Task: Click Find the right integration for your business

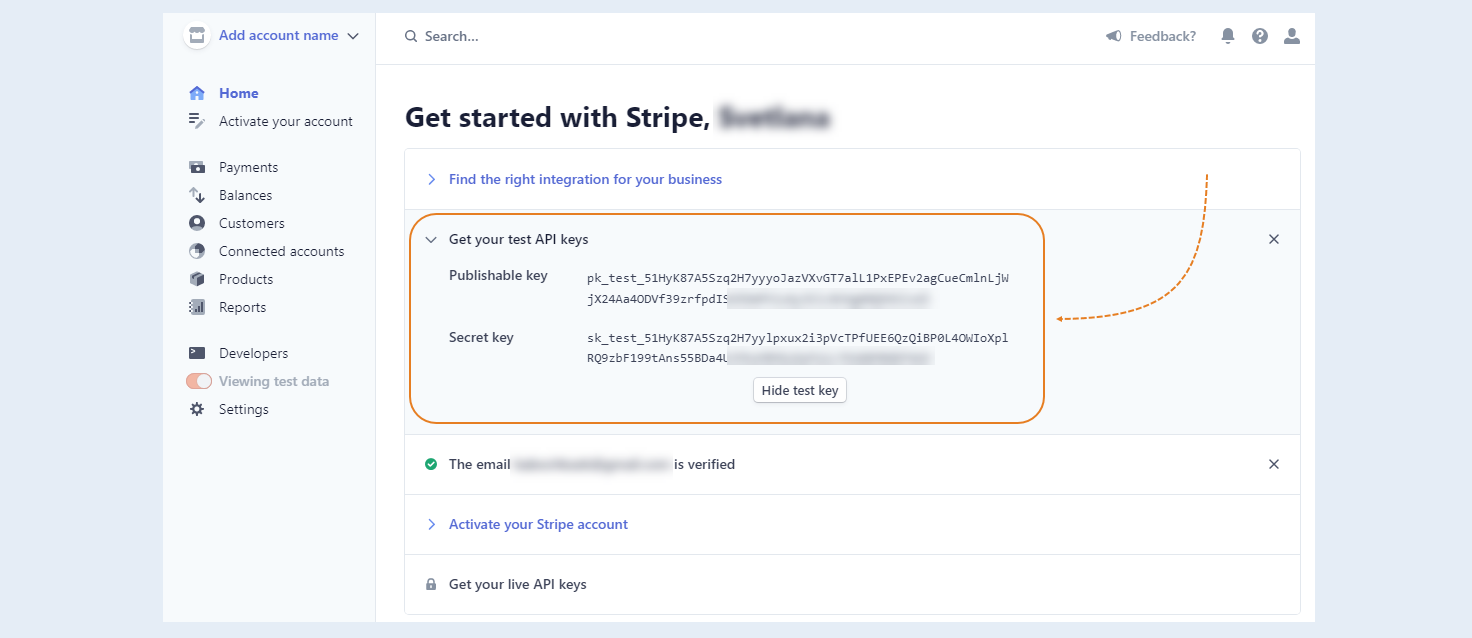Action: (x=585, y=179)
